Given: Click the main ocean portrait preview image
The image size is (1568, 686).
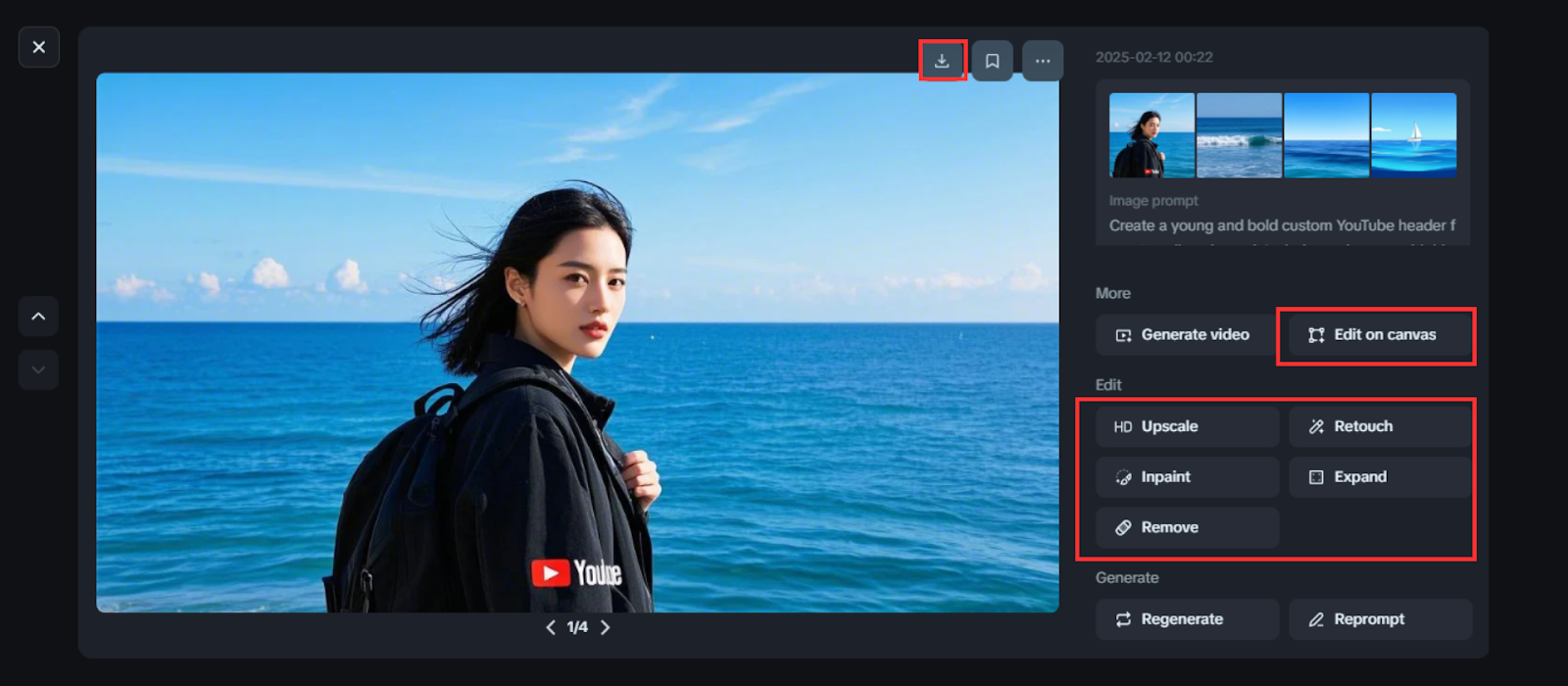Looking at the screenshot, I should pos(577,343).
